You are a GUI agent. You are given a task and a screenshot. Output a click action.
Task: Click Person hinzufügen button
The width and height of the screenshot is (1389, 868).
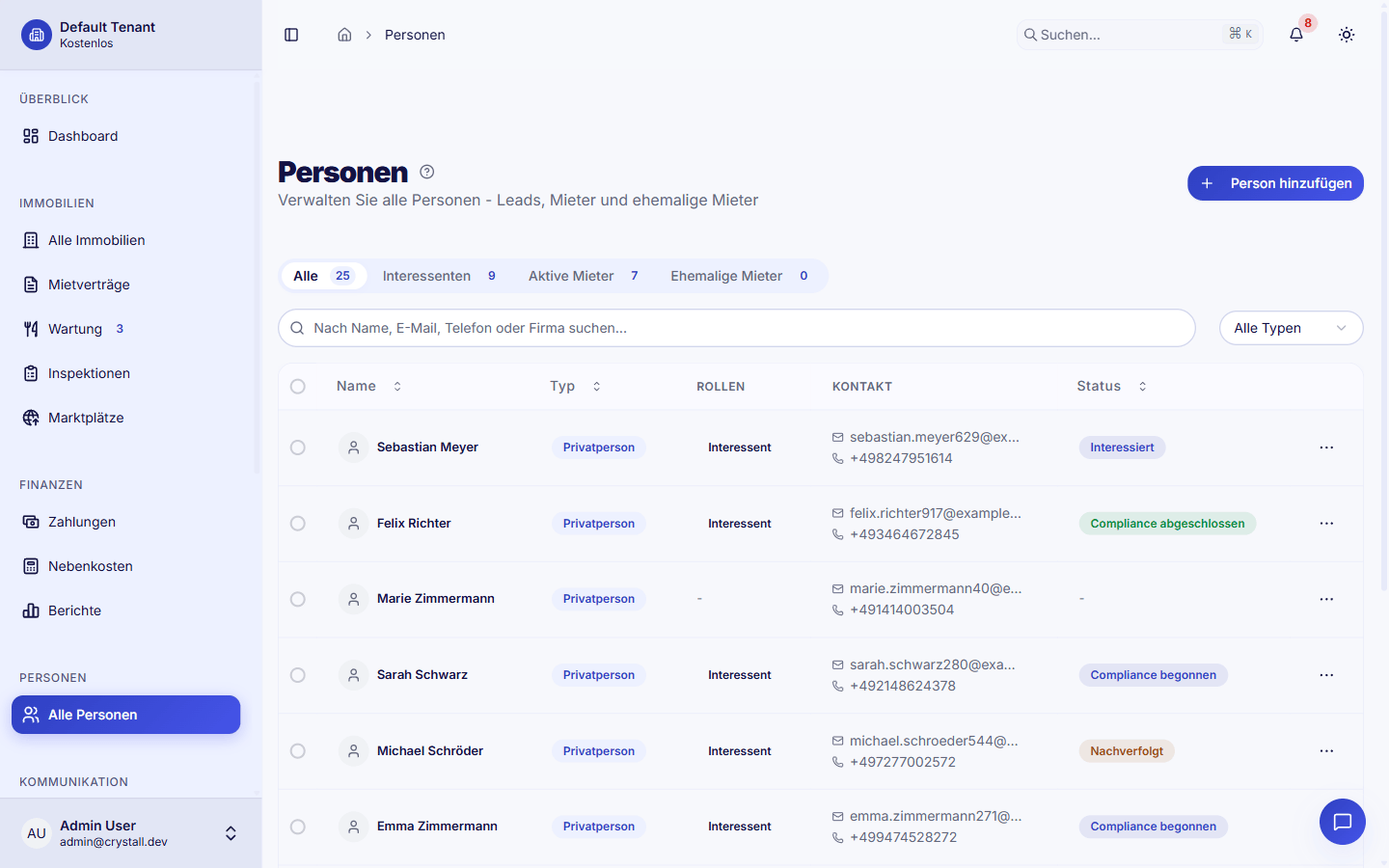pos(1275,183)
